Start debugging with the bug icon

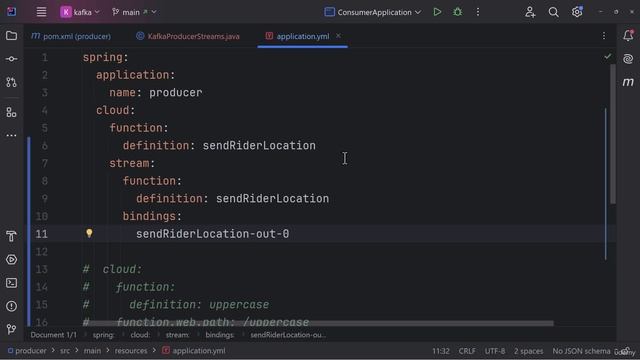458,12
